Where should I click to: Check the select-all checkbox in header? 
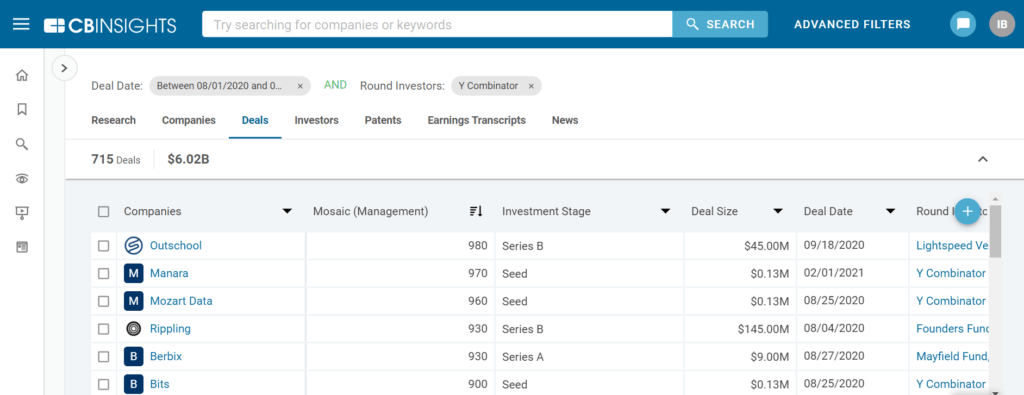(x=103, y=212)
